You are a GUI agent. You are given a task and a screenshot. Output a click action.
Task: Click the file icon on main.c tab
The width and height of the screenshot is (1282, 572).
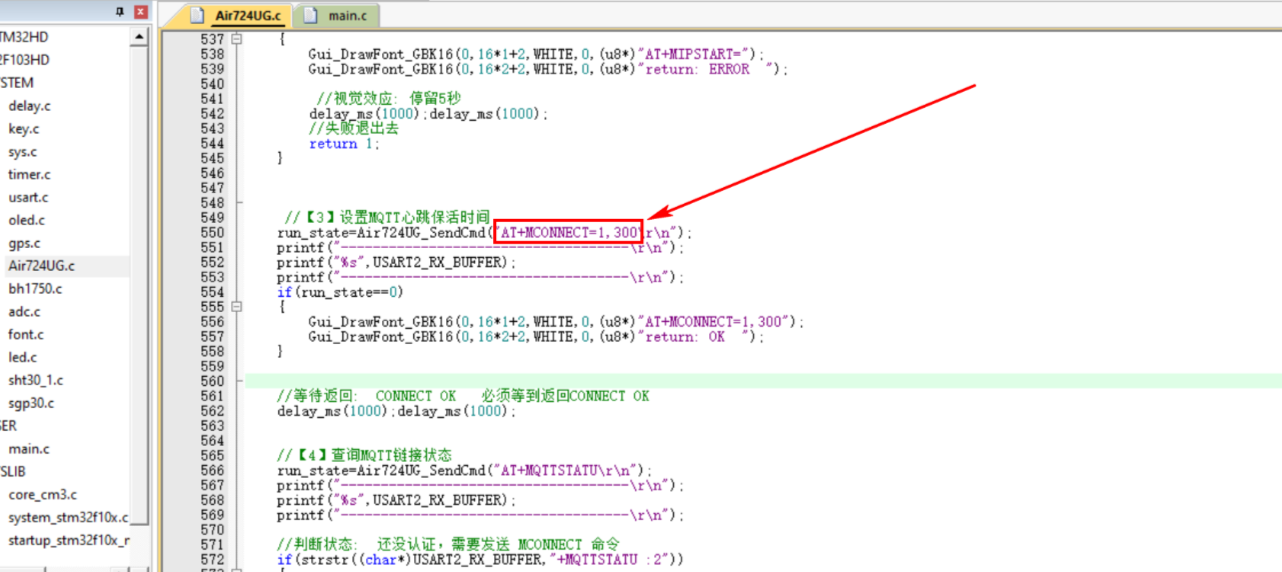311,15
